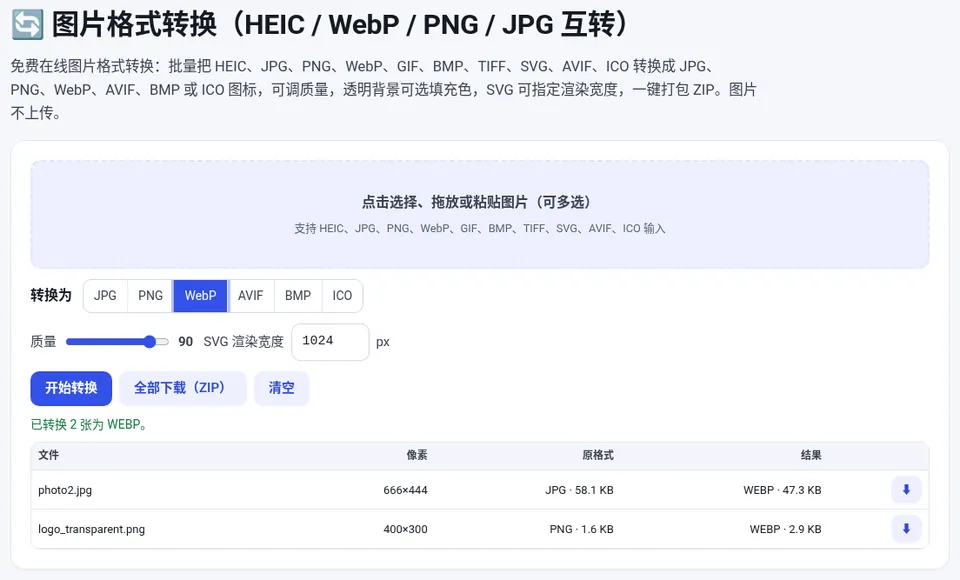Download the converted photo2.jpg WEBP file

tap(906, 489)
